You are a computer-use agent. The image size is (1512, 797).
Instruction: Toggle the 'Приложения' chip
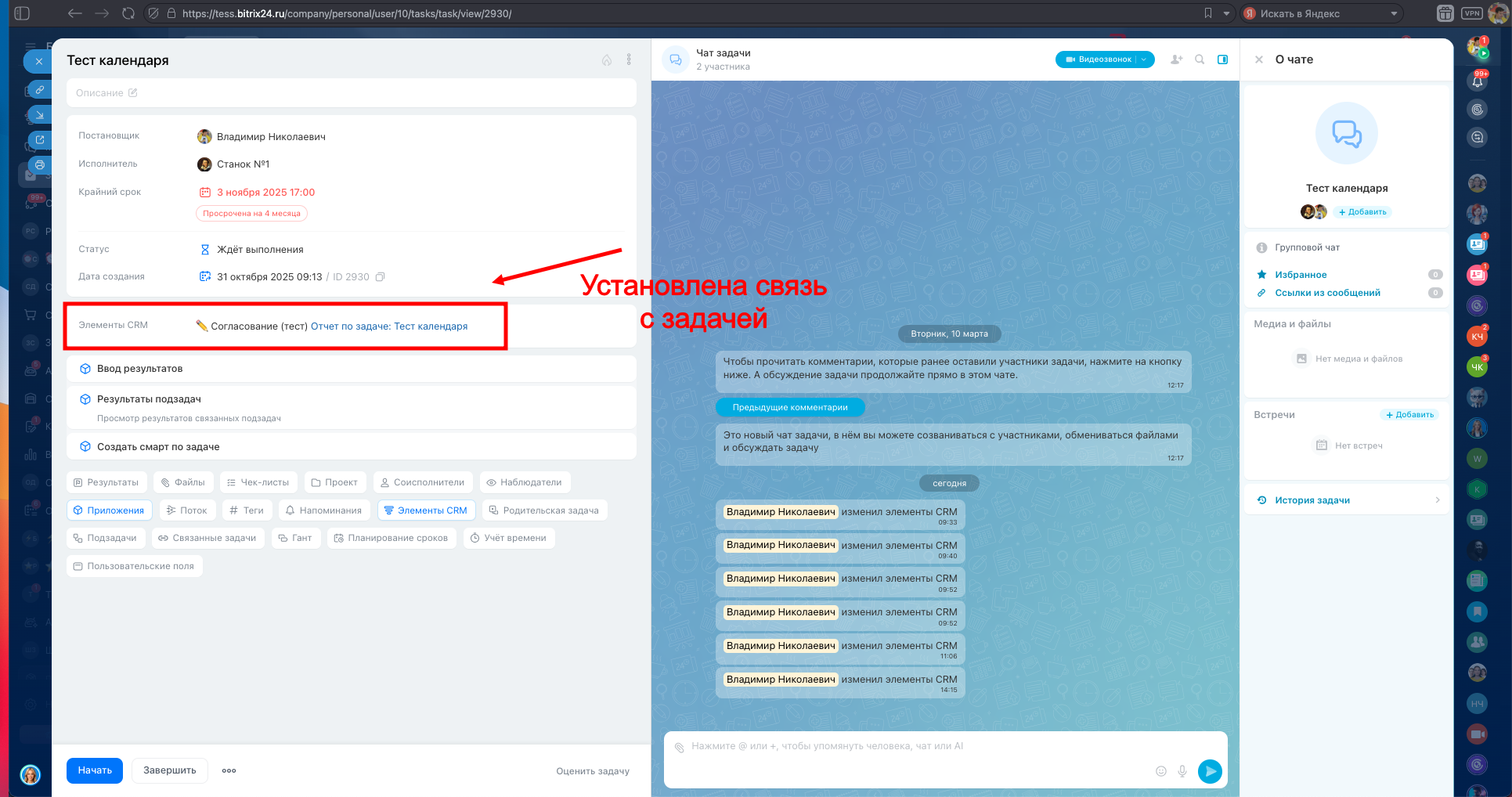pos(110,510)
